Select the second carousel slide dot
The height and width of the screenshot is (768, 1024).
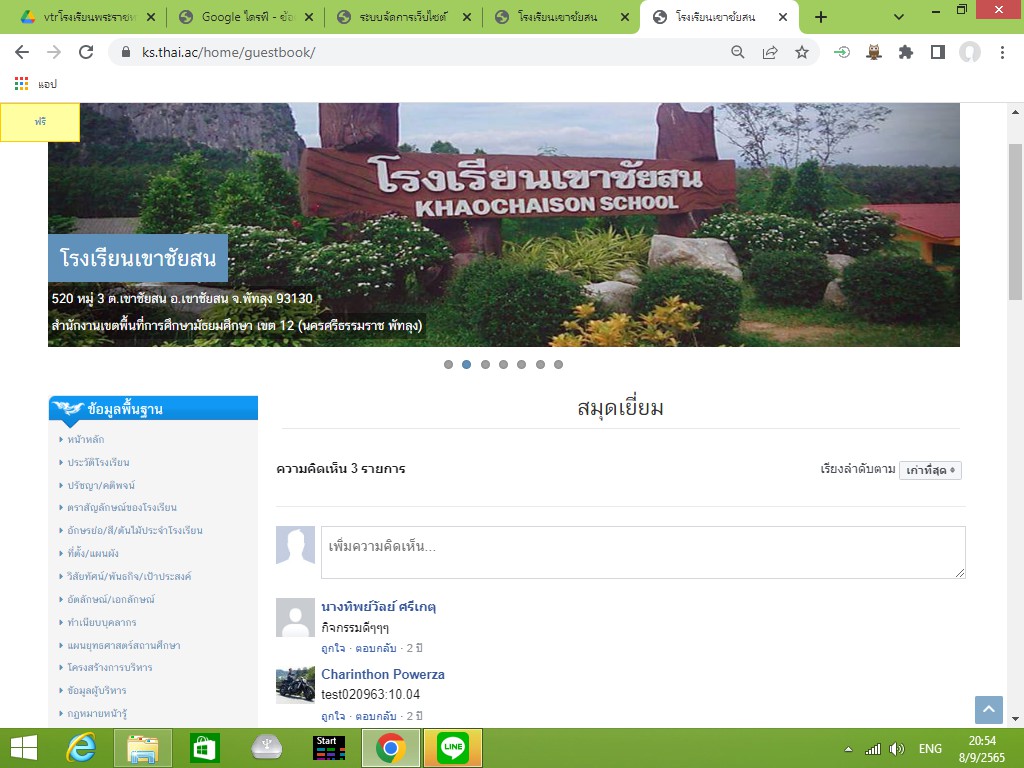pyautogui.click(x=467, y=365)
